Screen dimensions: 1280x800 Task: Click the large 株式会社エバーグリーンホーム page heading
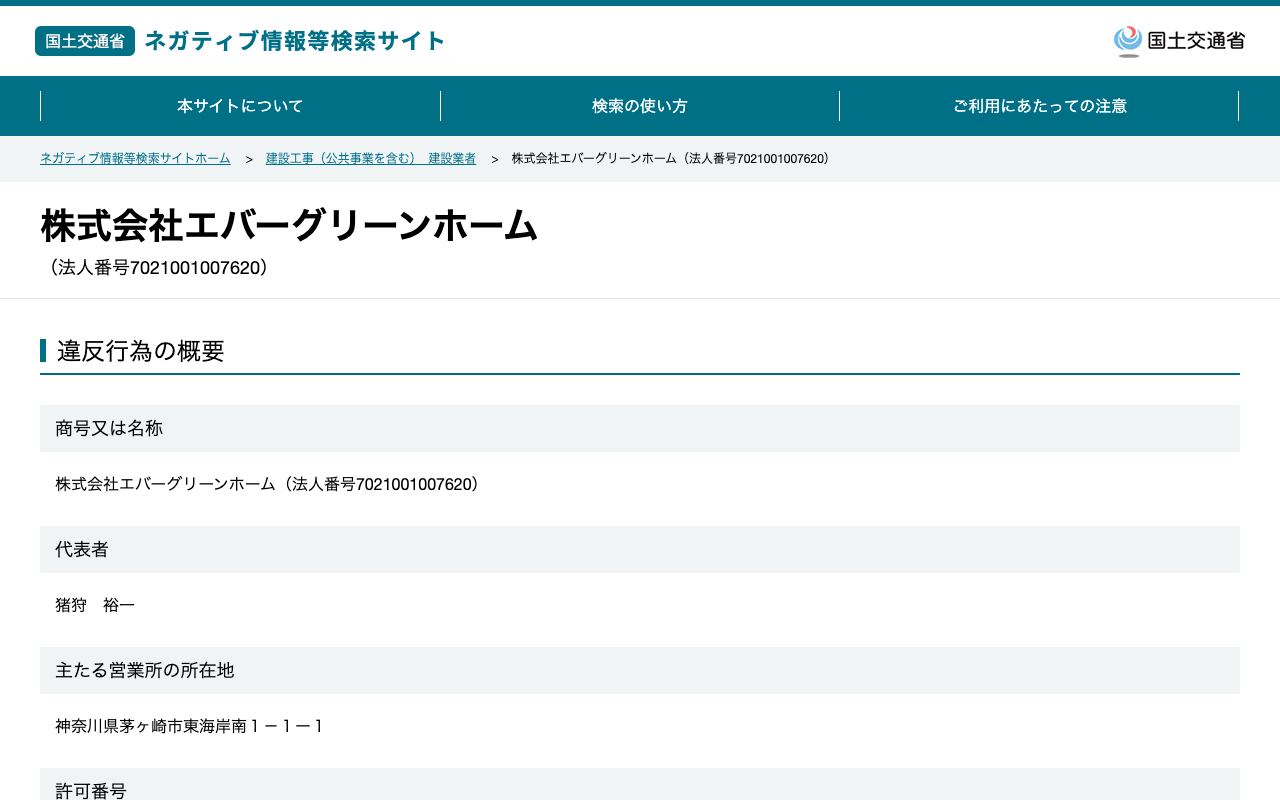pyautogui.click(x=289, y=225)
